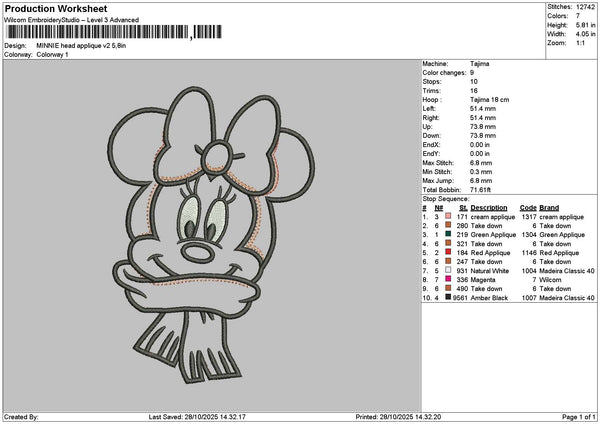Image resolution: width=600 pixels, height=424 pixels.
Task: Select the Natural White color swatch in row 7
Action: [x=448, y=270]
